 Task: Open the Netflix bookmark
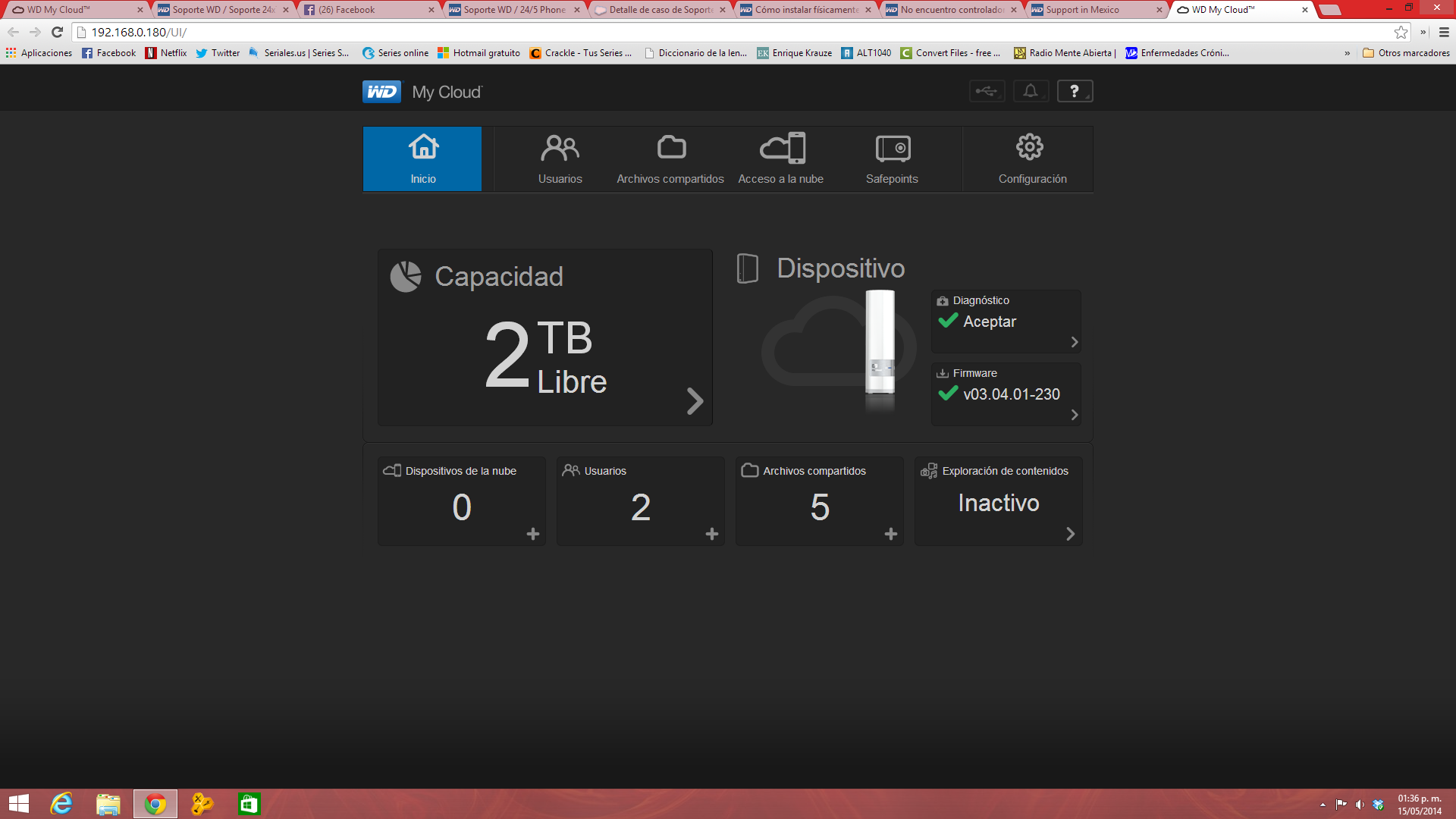coord(166,53)
